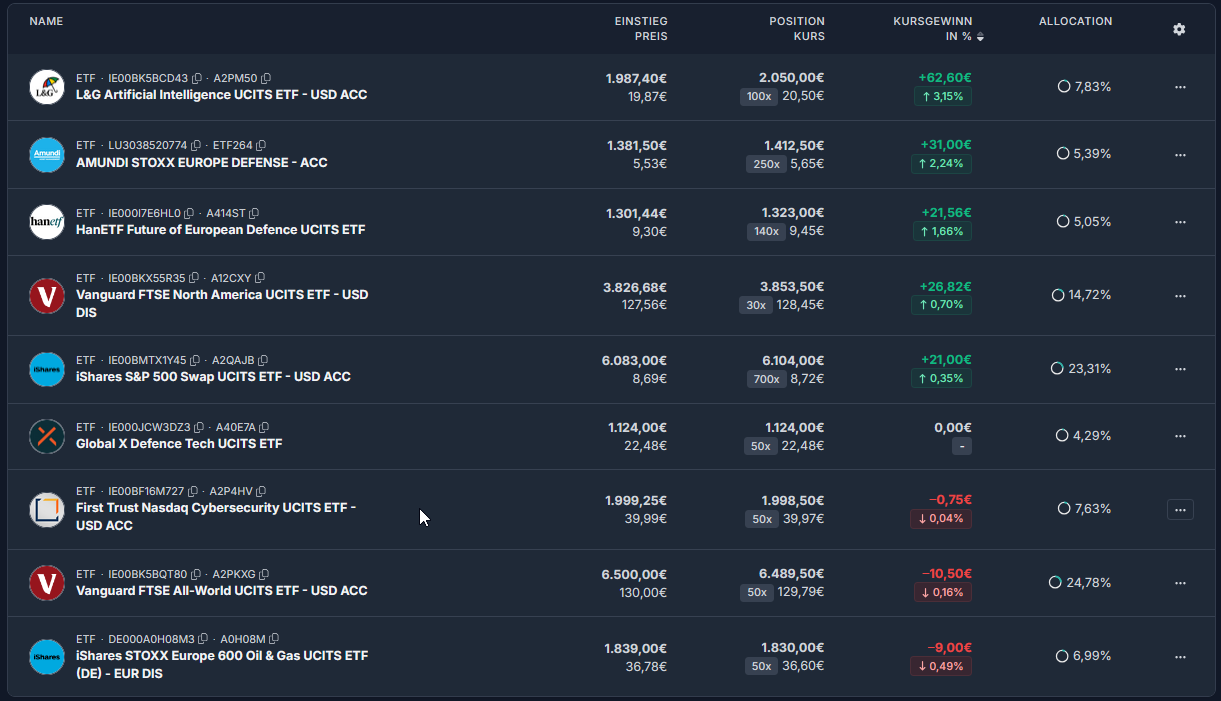Click the 0,49% loss badge
The image size is (1221, 701).
coord(941,666)
